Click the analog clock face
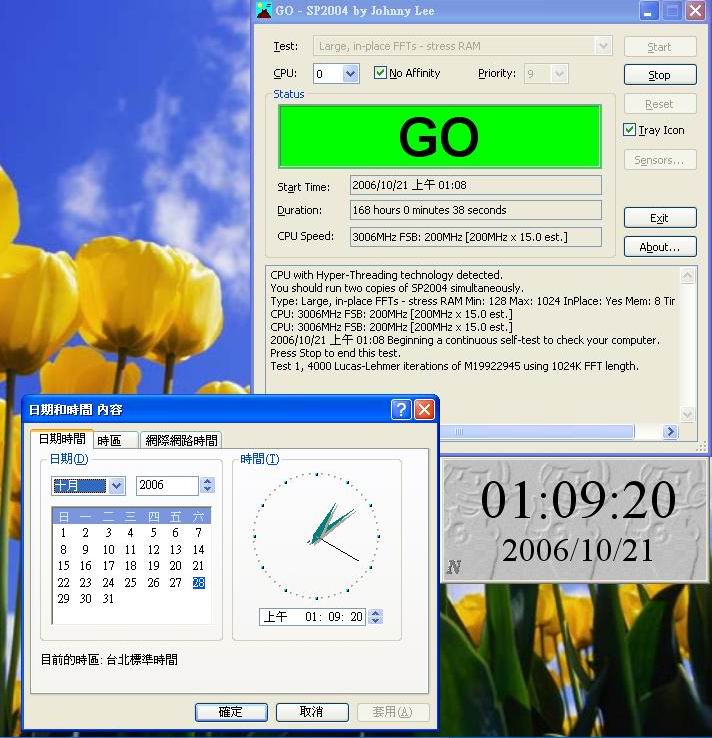Screen dimensions: 712x738 click(316, 536)
